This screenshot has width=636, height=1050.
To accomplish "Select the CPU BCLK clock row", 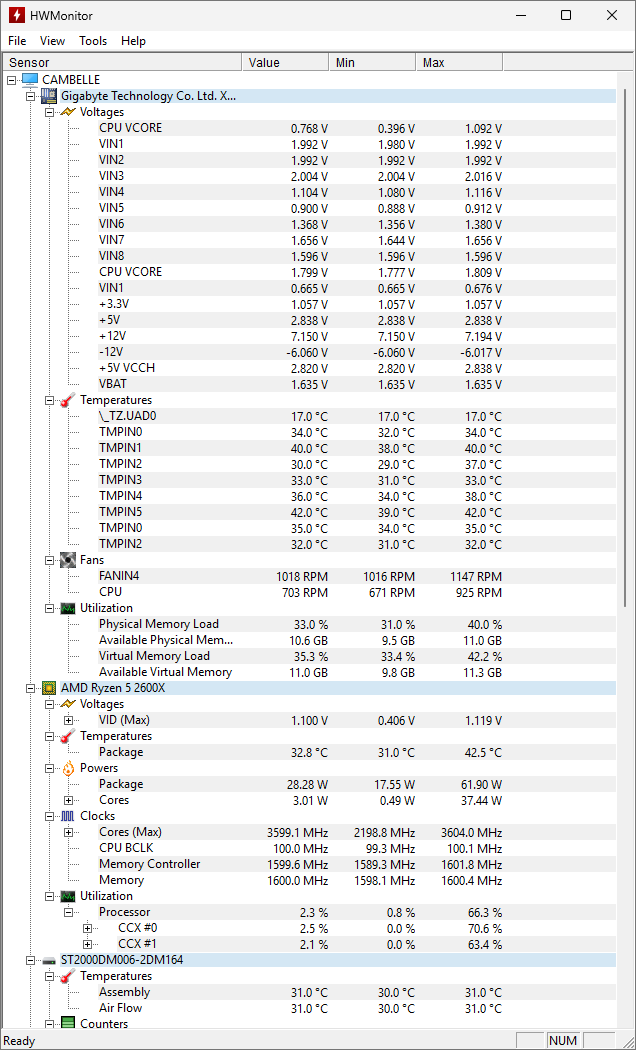I will point(357,848).
